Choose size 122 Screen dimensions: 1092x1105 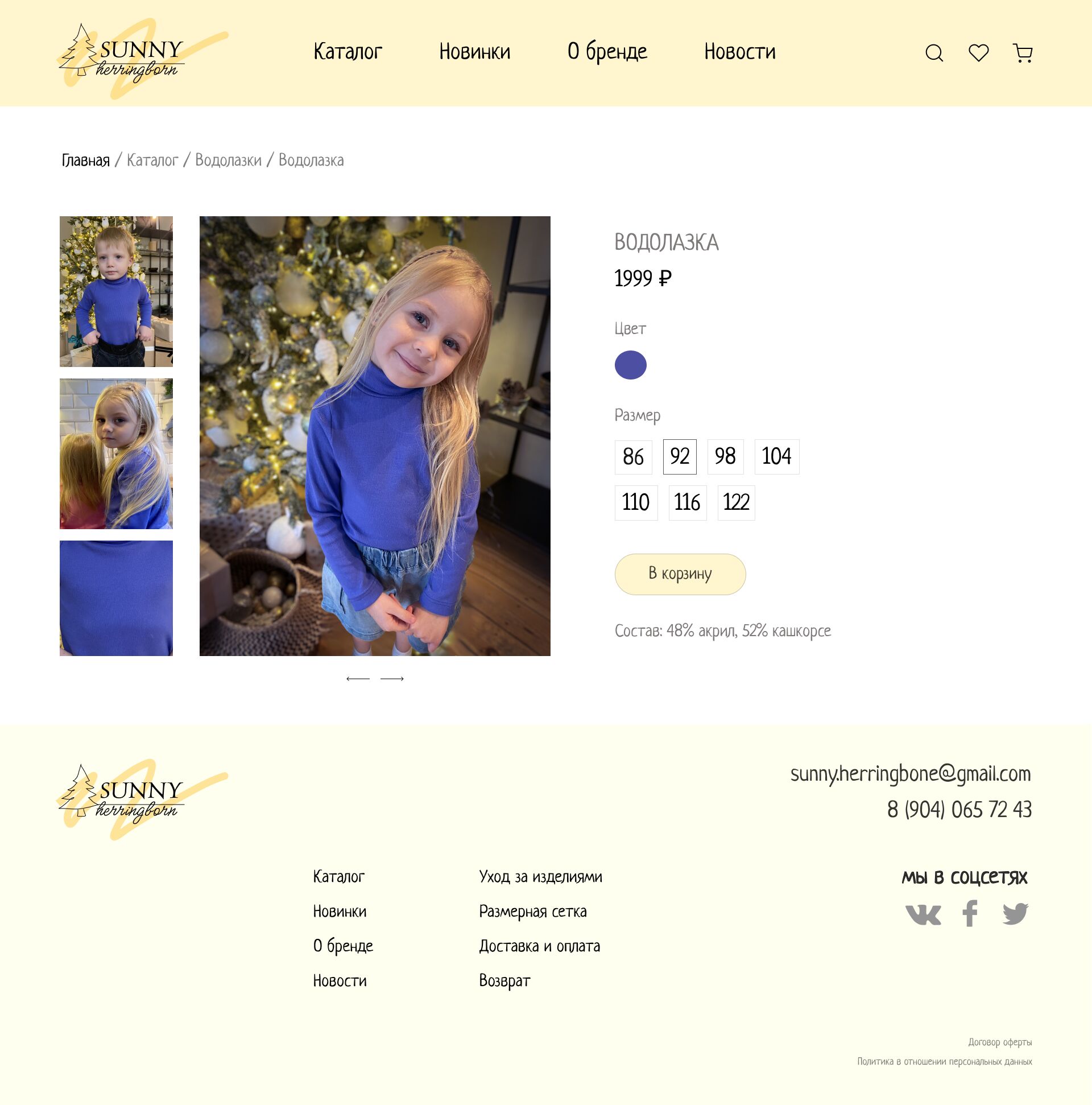[736, 503]
